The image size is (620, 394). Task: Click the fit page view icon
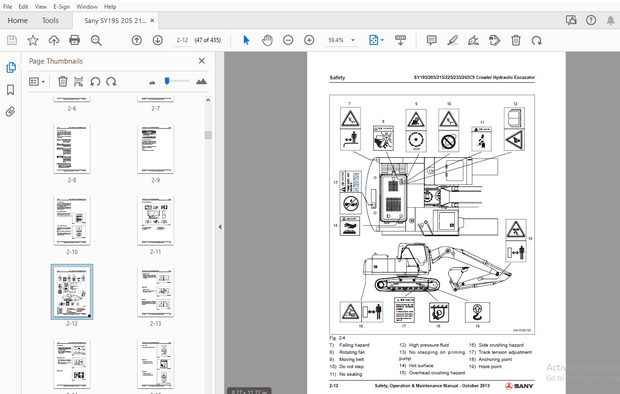(373, 40)
